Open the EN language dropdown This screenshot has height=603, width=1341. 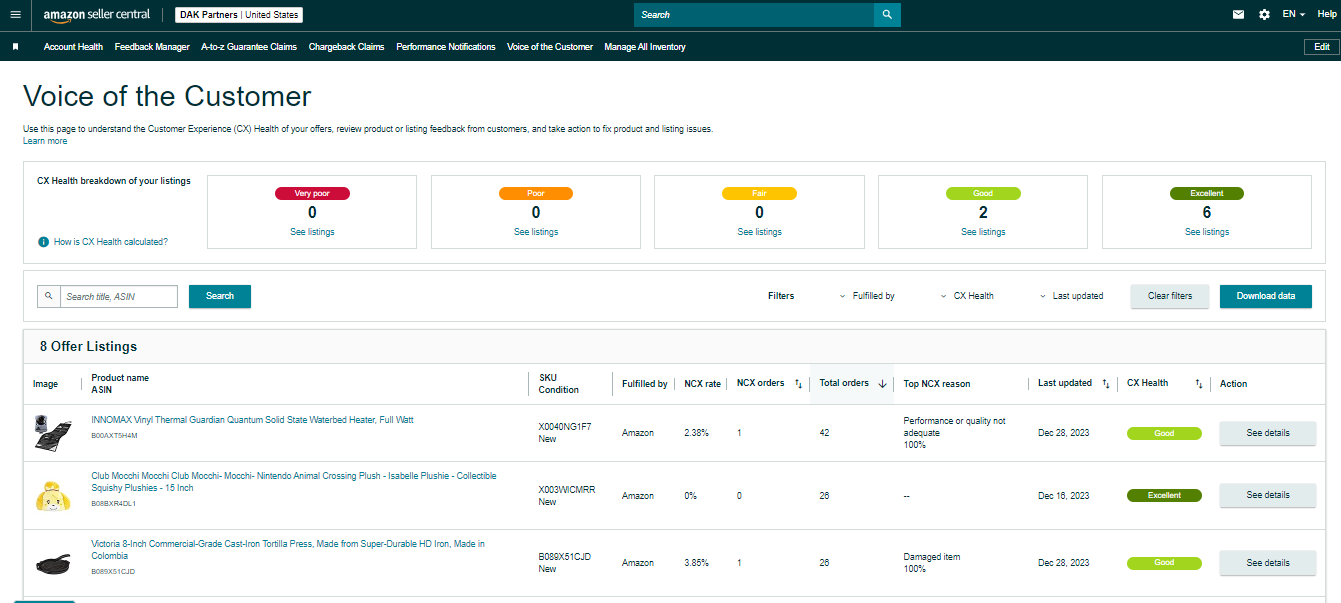[x=1294, y=15]
